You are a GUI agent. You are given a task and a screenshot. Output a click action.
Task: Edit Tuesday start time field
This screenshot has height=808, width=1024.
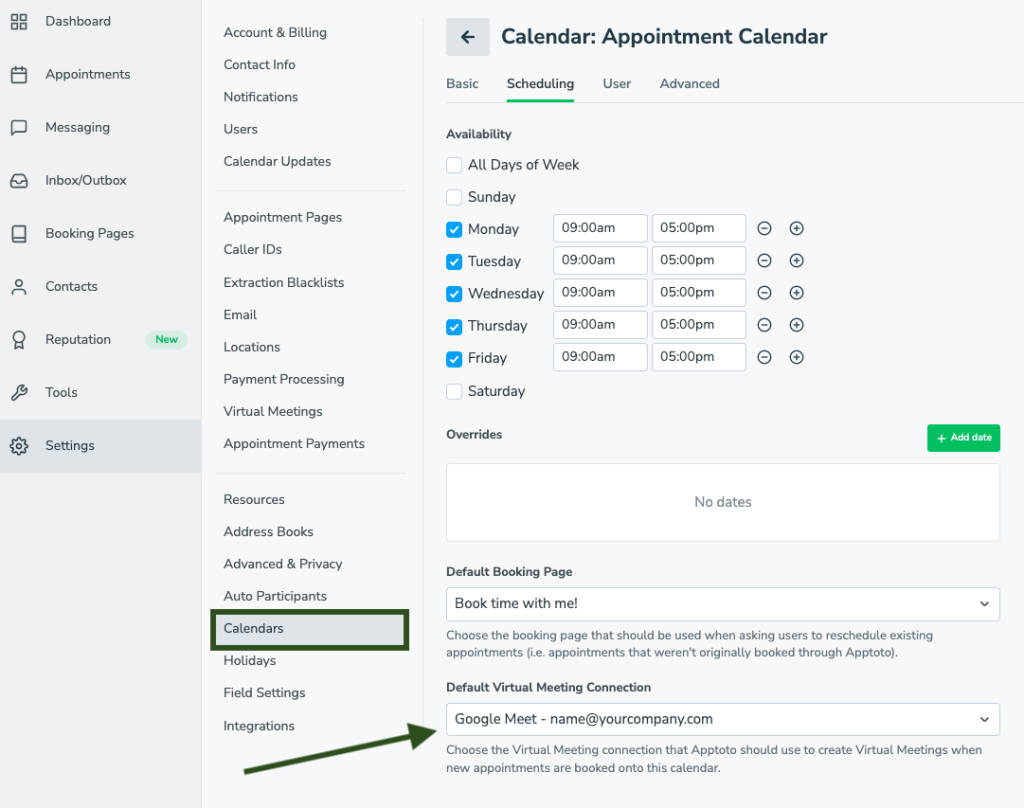[600, 260]
